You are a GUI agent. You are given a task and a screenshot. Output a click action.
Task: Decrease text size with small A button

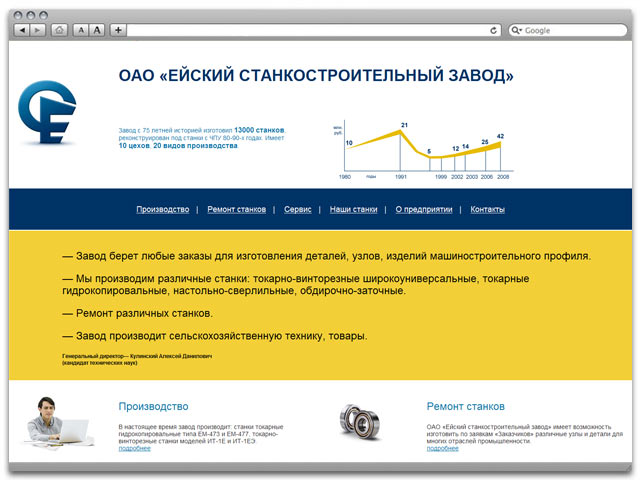pos(81,30)
